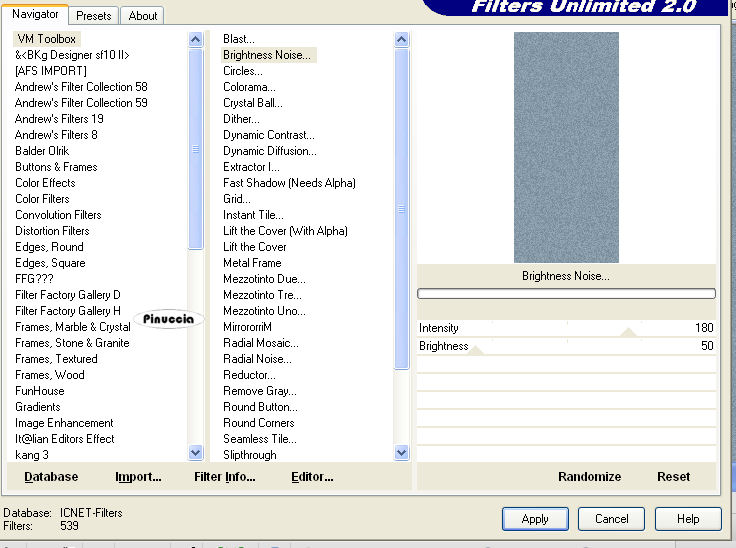Click the category list scrollbar thumb

(x=195, y=149)
